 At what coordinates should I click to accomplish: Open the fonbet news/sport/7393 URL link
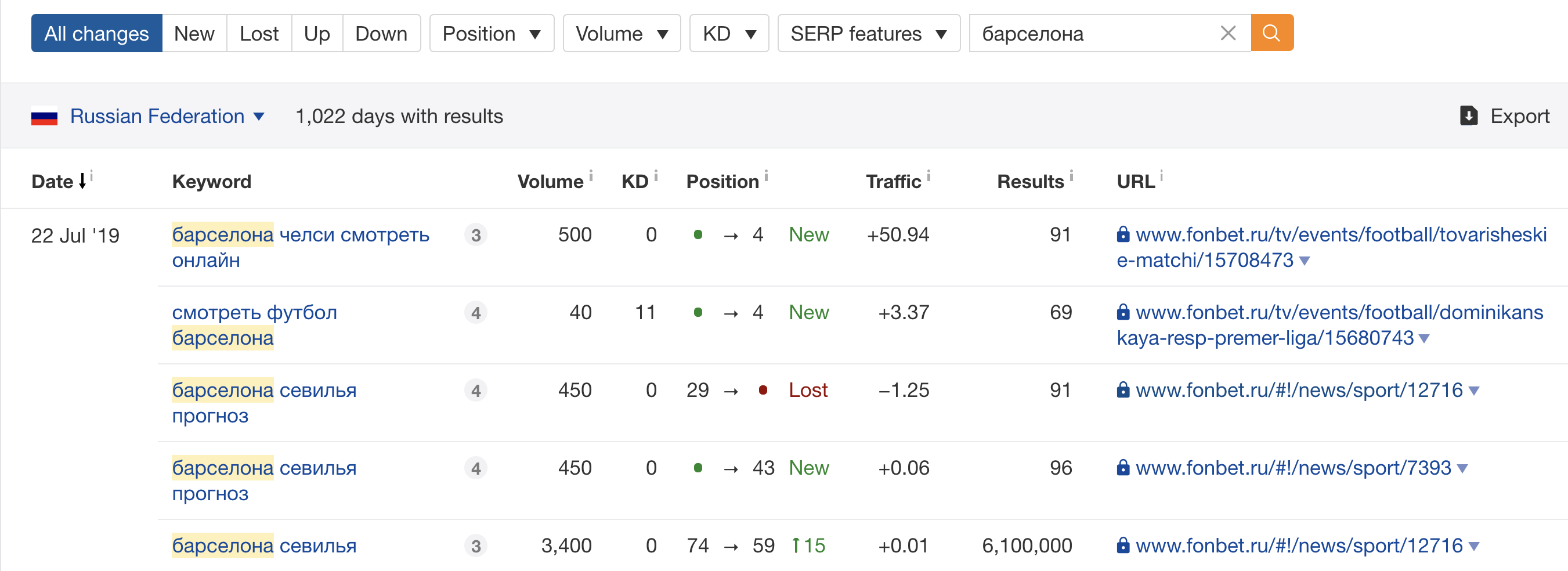point(1293,468)
